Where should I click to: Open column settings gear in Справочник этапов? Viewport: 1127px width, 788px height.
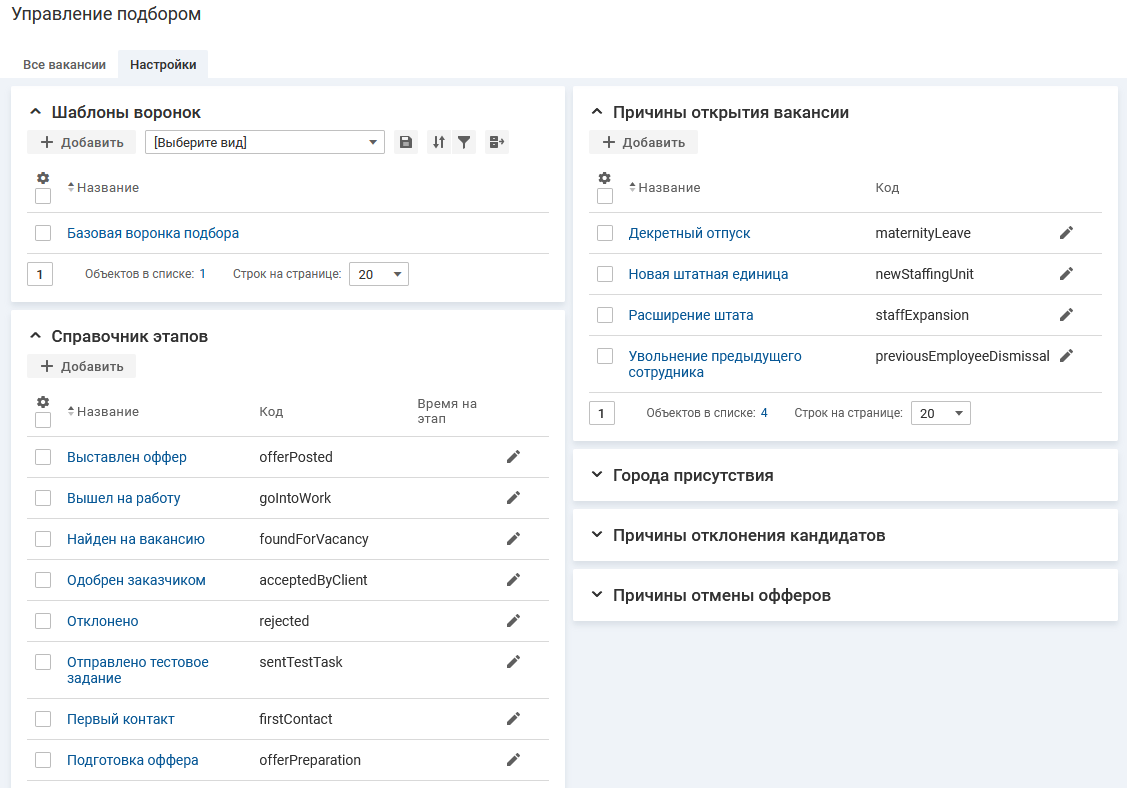43,402
